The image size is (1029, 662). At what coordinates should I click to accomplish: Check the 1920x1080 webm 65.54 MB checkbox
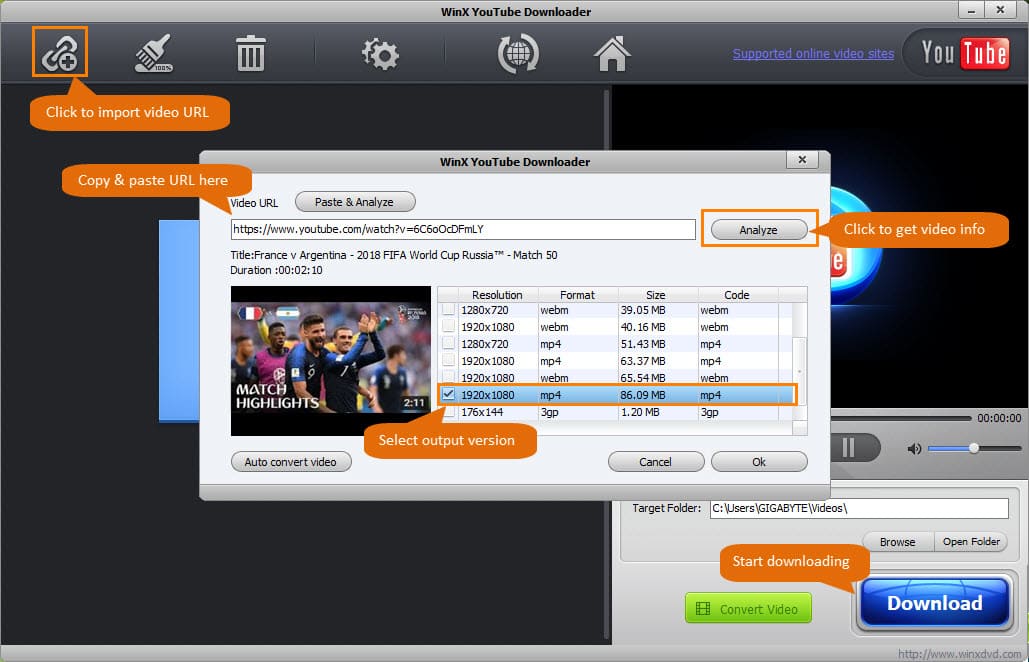449,377
